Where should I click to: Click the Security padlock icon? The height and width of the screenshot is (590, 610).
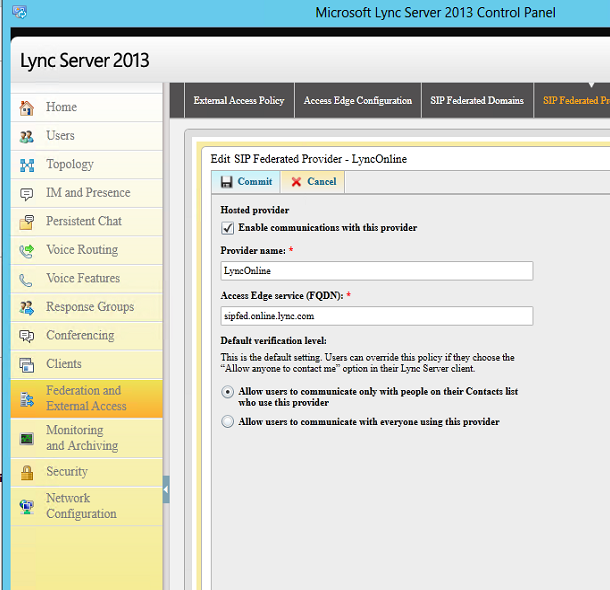pos(27,472)
